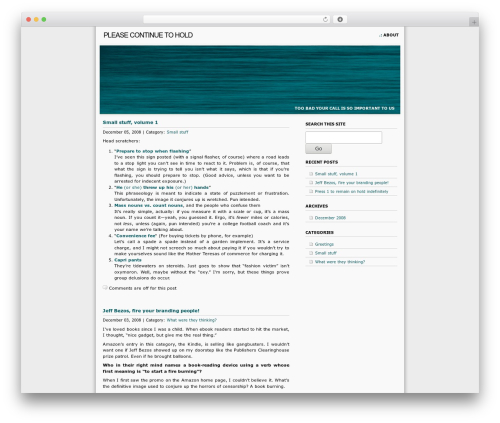Click the teal header banner image
This screenshot has width=500, height=423.
click(250, 80)
